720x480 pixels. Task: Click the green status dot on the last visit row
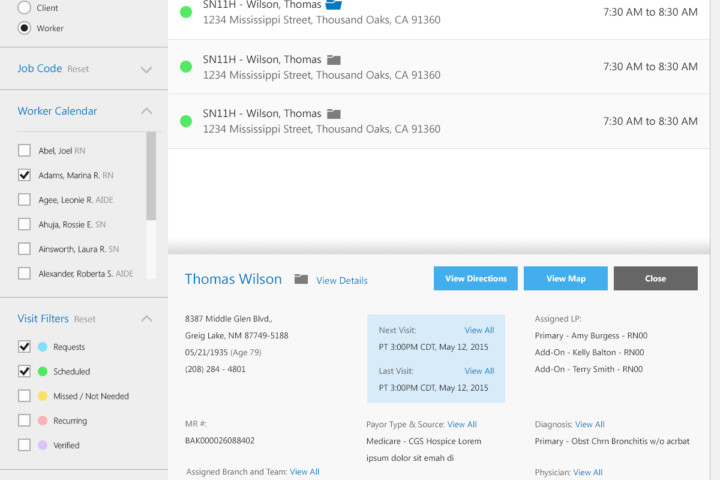pos(185,121)
